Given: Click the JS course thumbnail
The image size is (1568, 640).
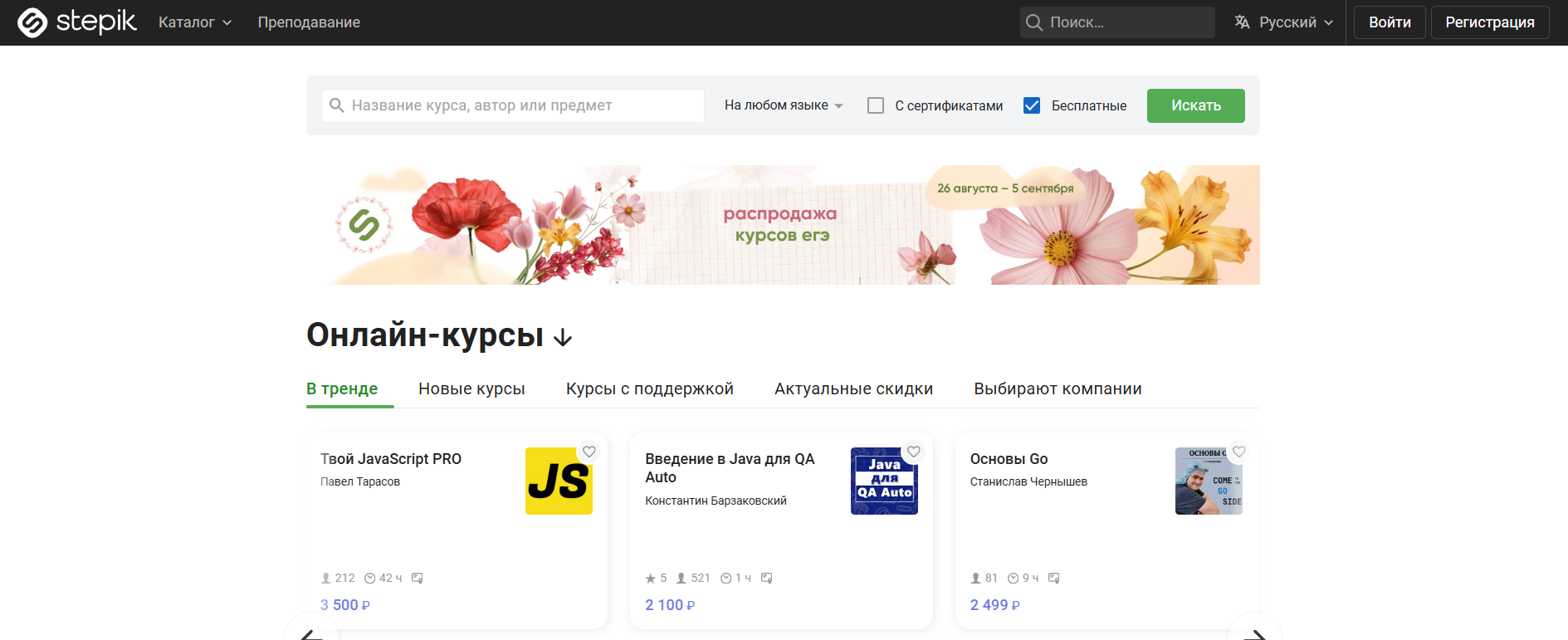Looking at the screenshot, I should point(559,481).
